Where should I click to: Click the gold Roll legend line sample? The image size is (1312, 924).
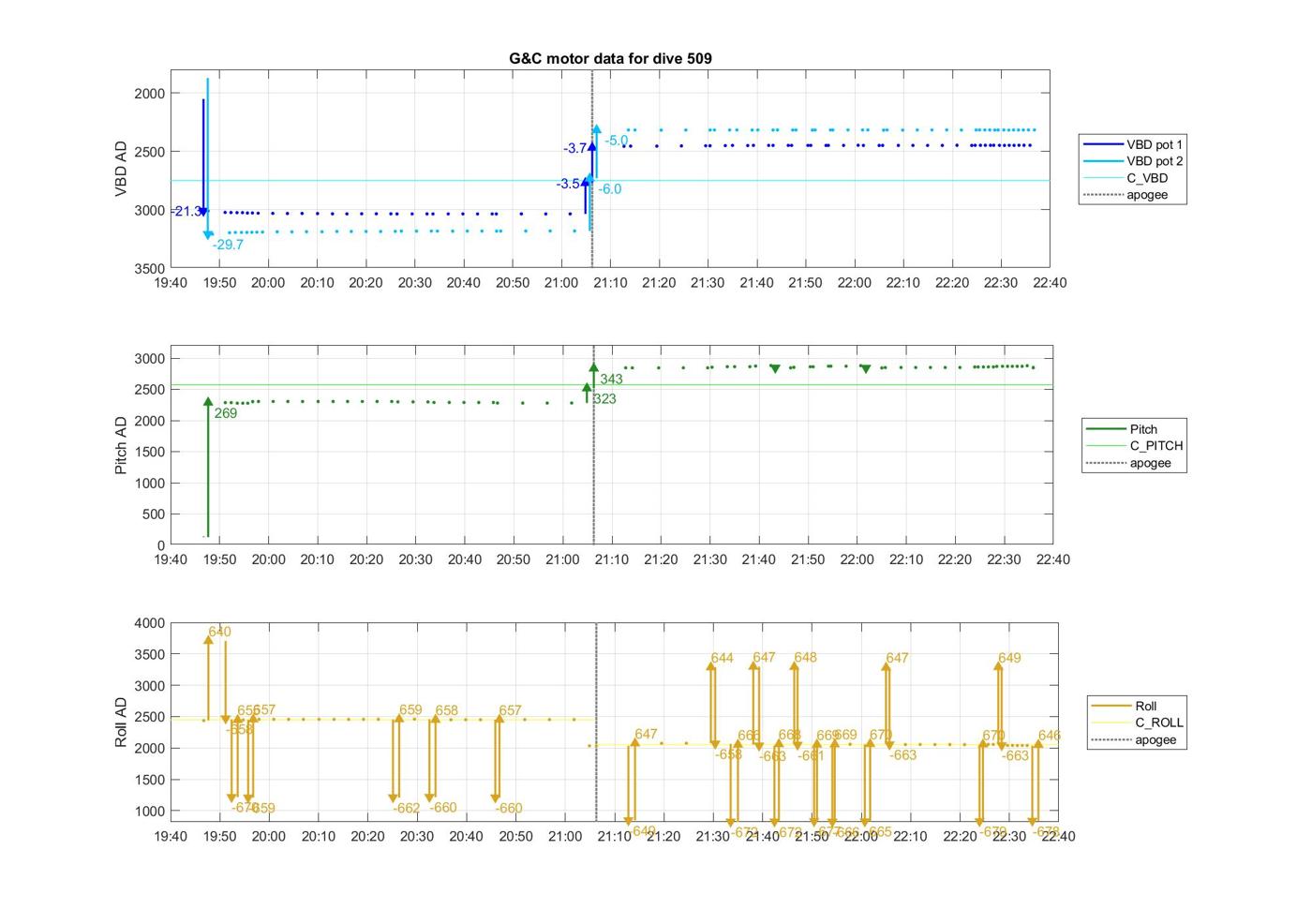pos(1111,706)
